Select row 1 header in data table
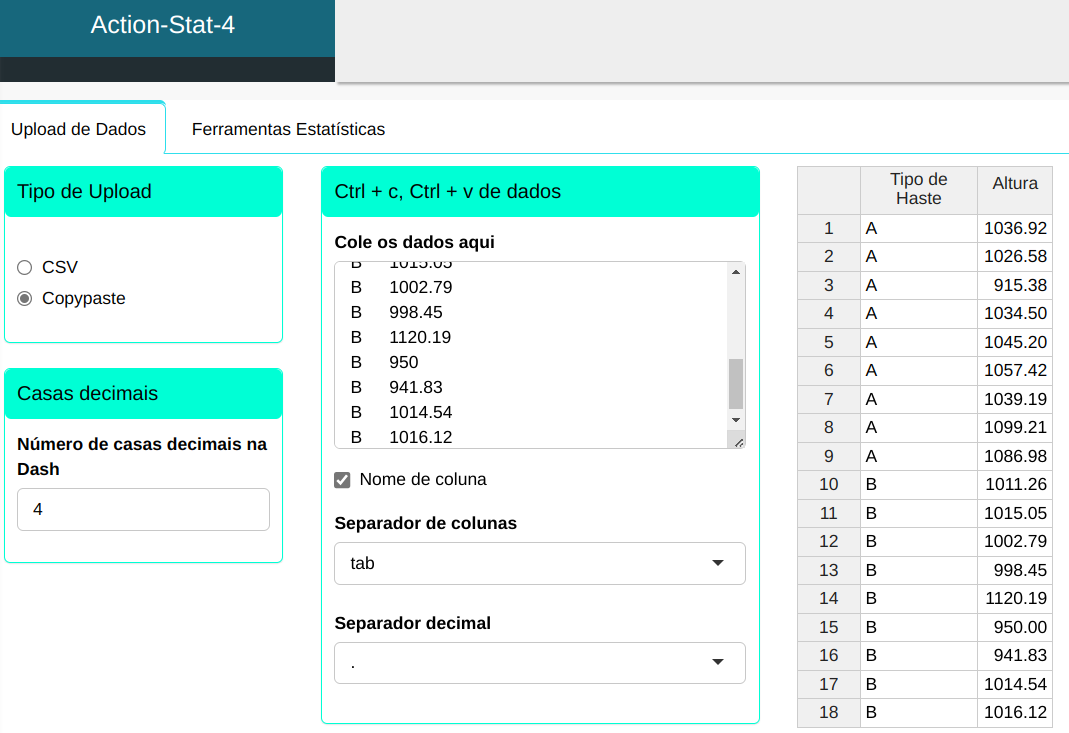The width and height of the screenshot is (1069, 733). coord(828,228)
